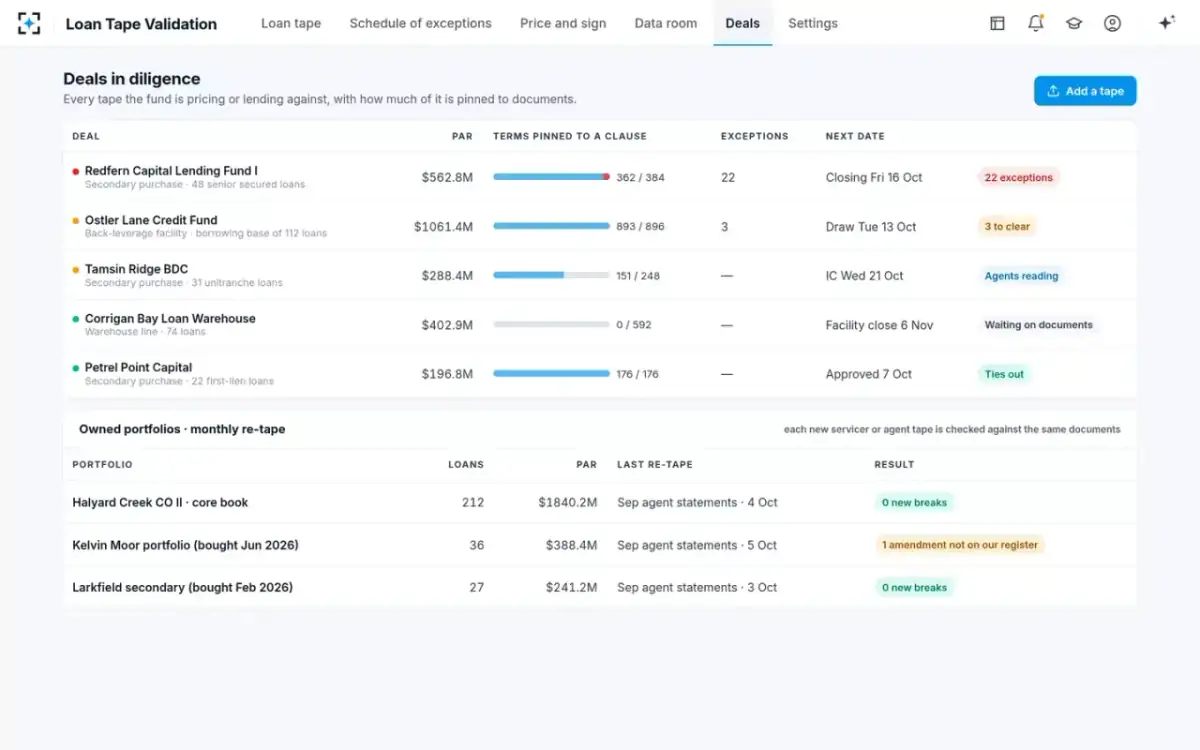The width and height of the screenshot is (1200, 750).
Task: Click the Agents reading badge
Action: click(x=1021, y=276)
